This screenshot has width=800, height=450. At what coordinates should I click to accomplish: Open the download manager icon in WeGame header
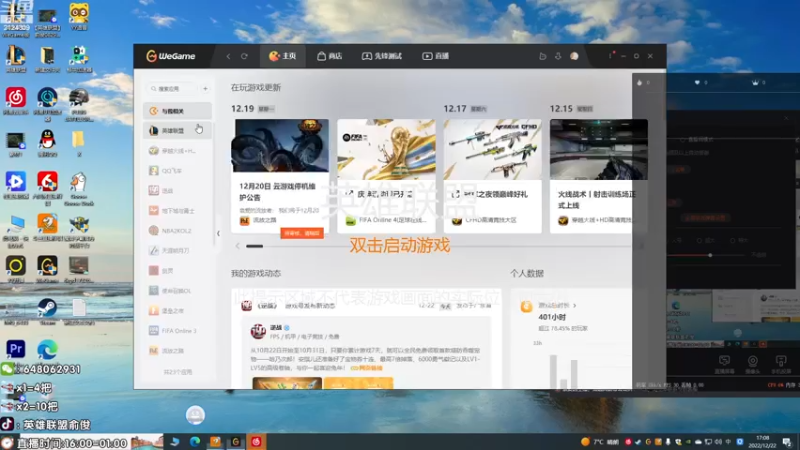tap(558, 56)
